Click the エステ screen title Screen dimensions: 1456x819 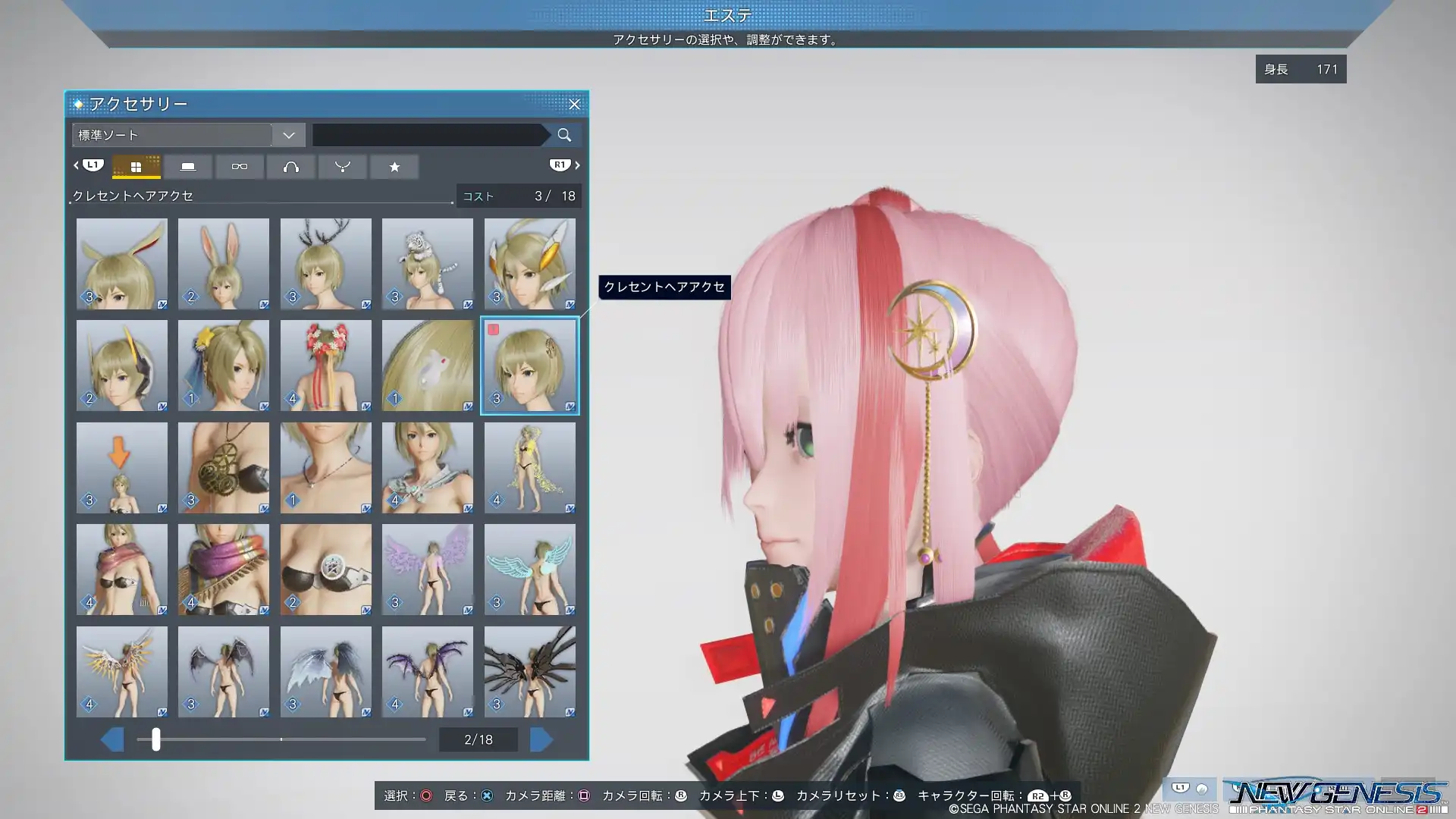728,15
